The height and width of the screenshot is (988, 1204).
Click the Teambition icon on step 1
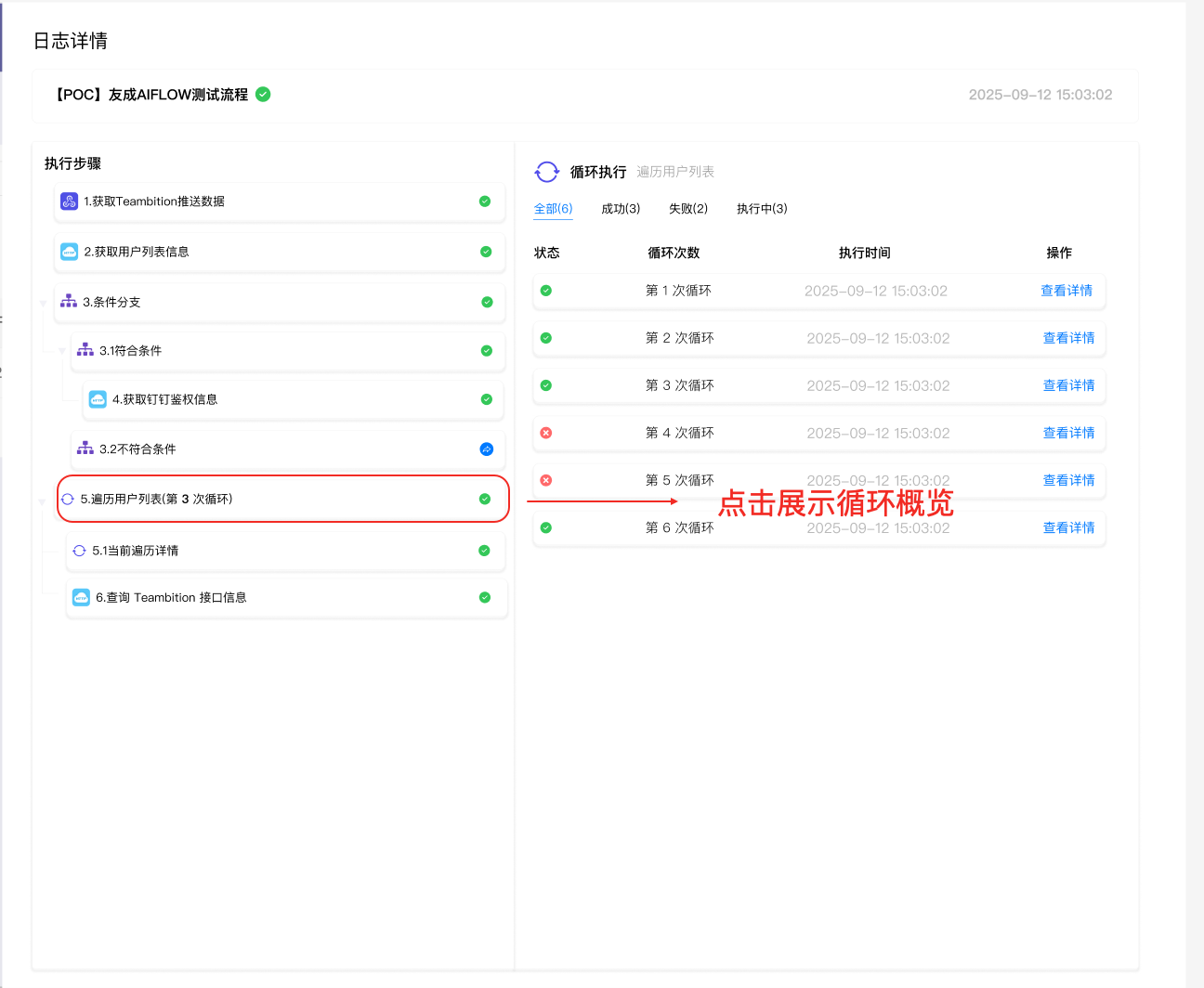[x=69, y=201]
